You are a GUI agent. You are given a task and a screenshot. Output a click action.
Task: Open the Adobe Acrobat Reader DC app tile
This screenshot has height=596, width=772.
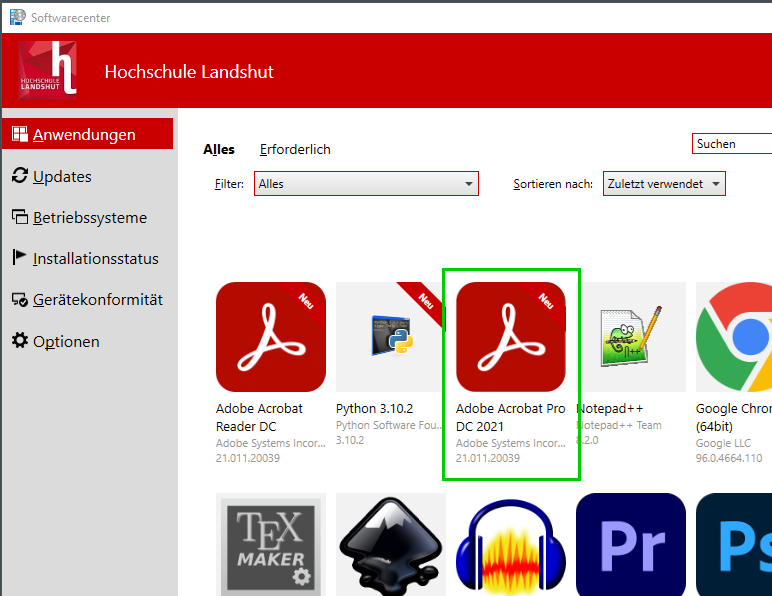point(270,337)
